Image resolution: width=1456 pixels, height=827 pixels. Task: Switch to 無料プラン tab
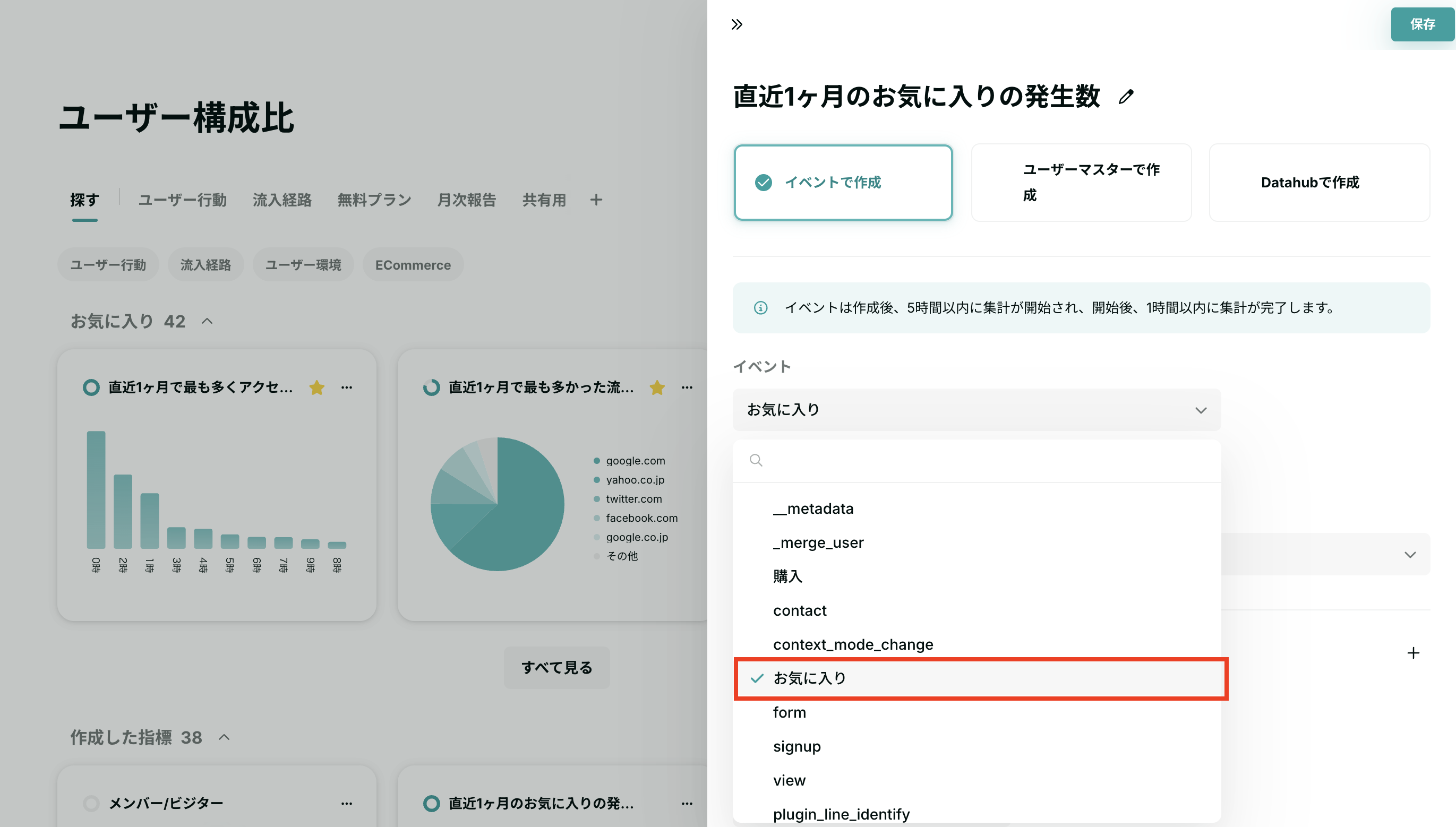coord(374,200)
